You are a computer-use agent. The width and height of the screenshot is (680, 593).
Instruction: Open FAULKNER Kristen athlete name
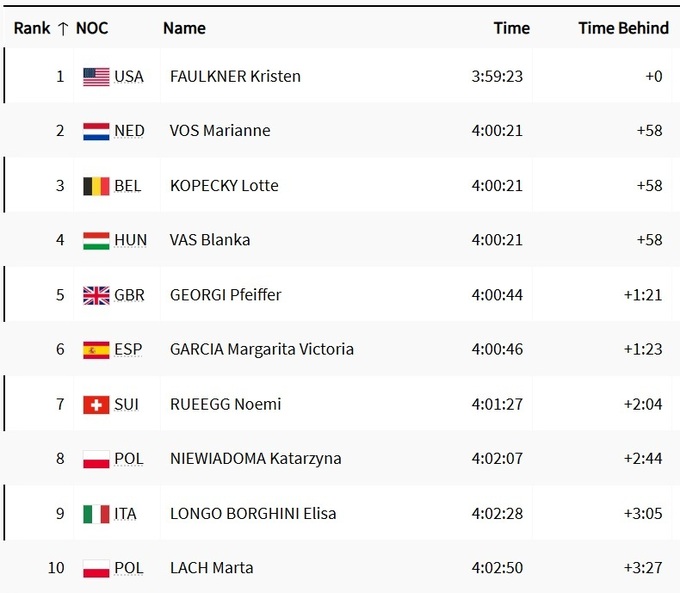(235, 76)
